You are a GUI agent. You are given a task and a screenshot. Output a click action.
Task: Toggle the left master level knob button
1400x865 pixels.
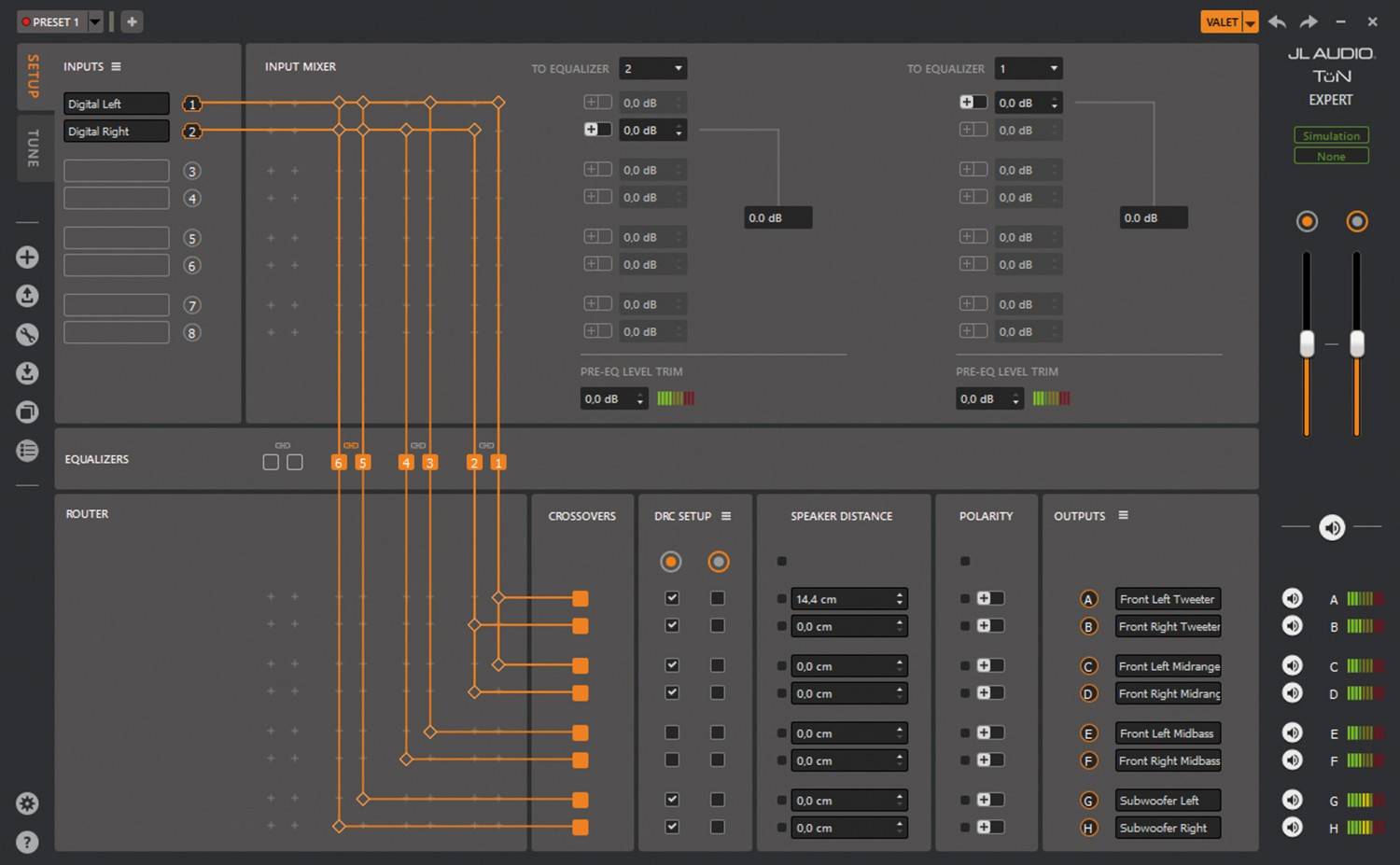pos(1307,221)
